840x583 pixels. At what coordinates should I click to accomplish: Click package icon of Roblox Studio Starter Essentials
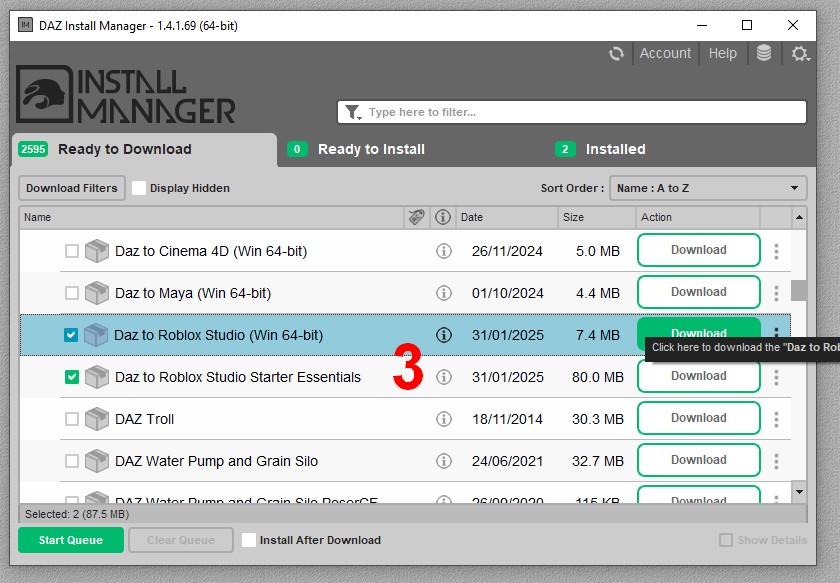coord(97,377)
